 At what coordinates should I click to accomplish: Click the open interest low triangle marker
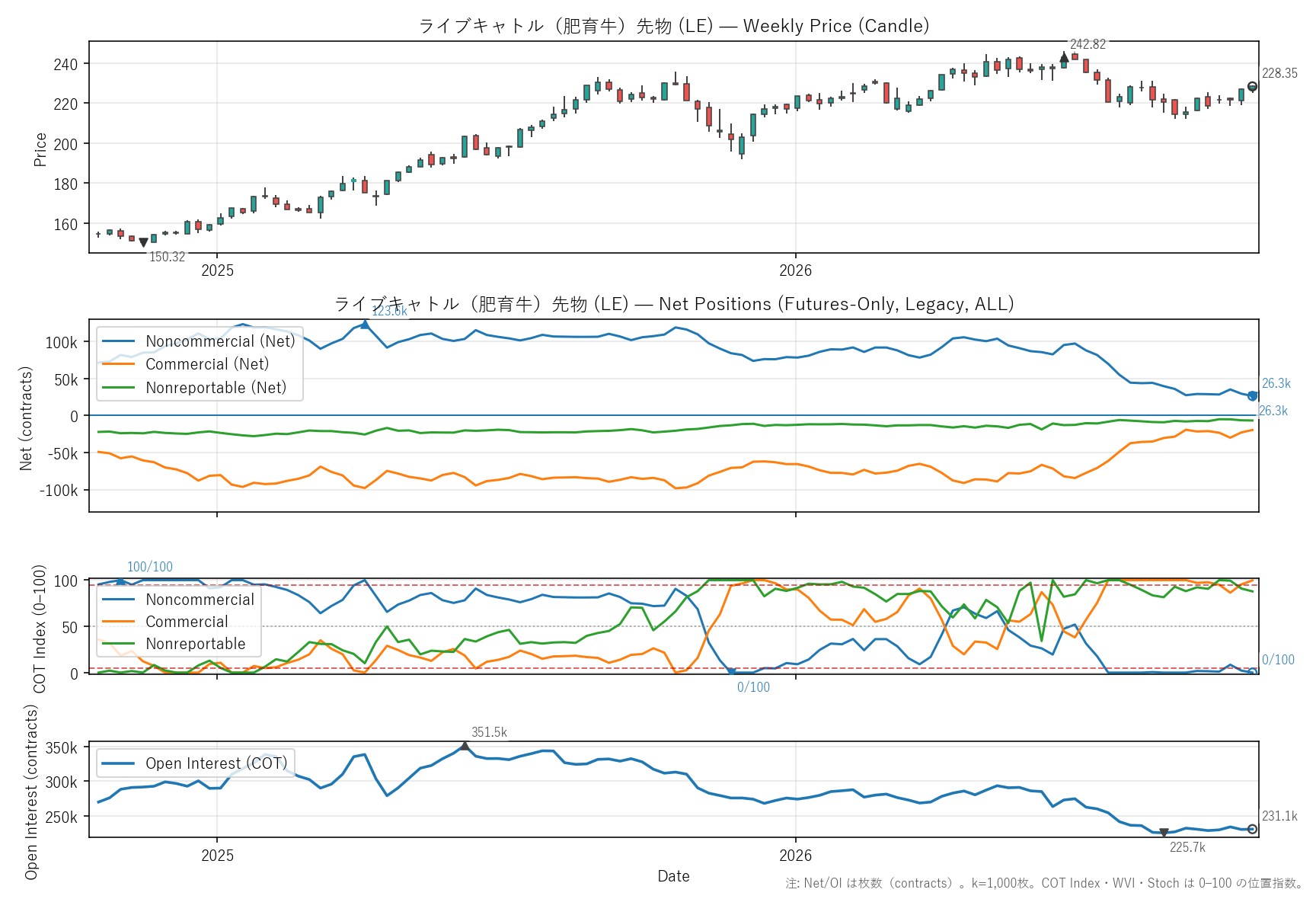pos(1164,833)
